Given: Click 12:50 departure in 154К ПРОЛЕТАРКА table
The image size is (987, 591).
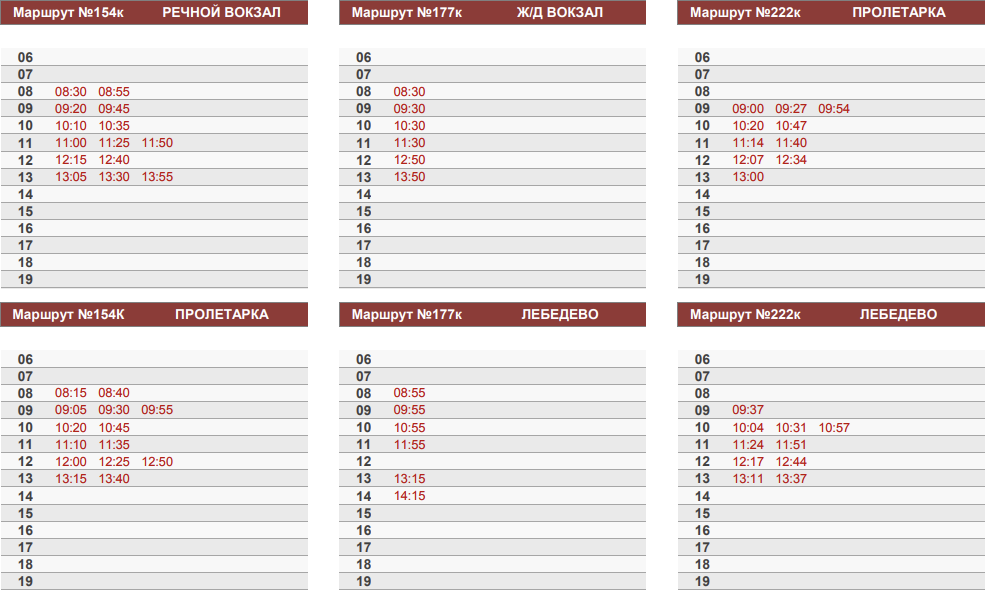Looking at the screenshot, I should [157, 462].
